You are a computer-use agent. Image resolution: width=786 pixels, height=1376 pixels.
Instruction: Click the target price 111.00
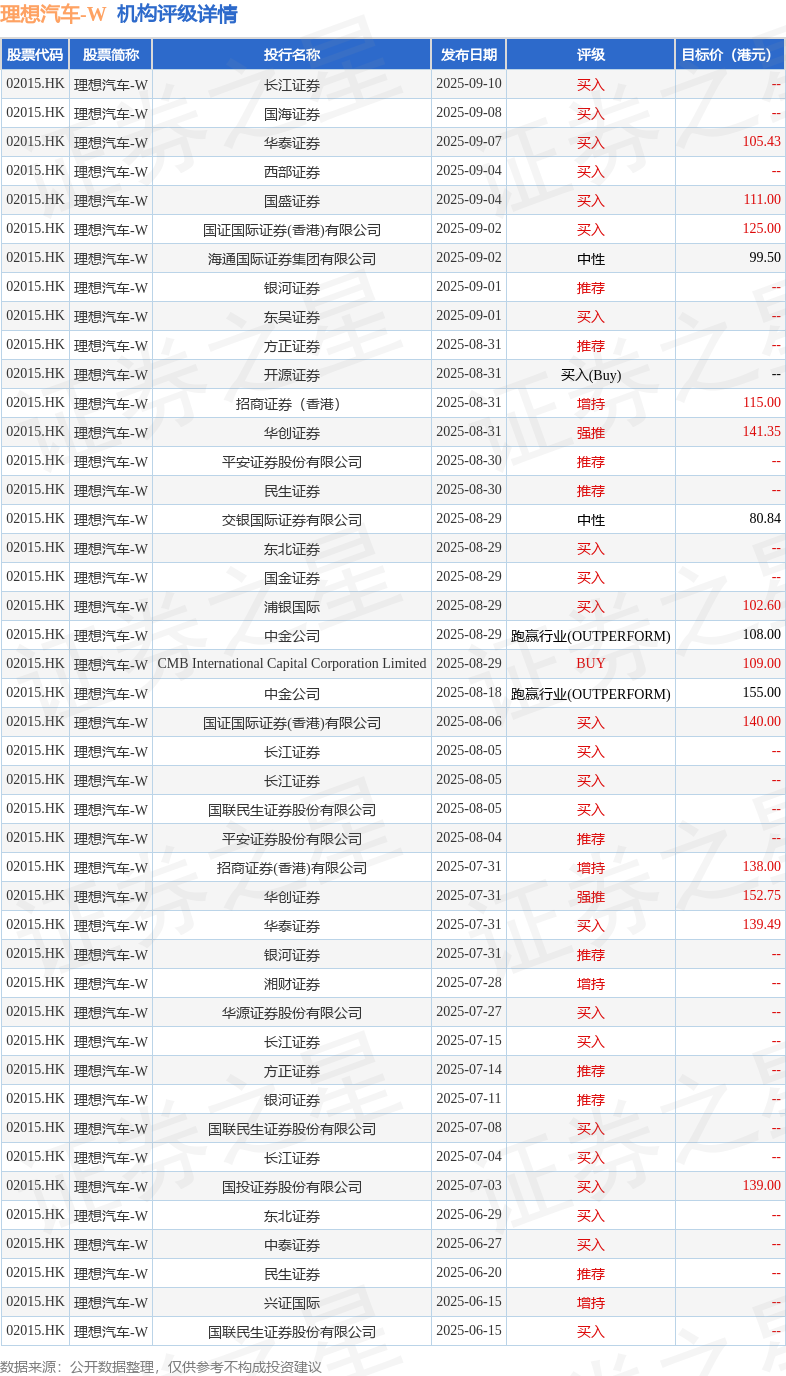click(762, 200)
